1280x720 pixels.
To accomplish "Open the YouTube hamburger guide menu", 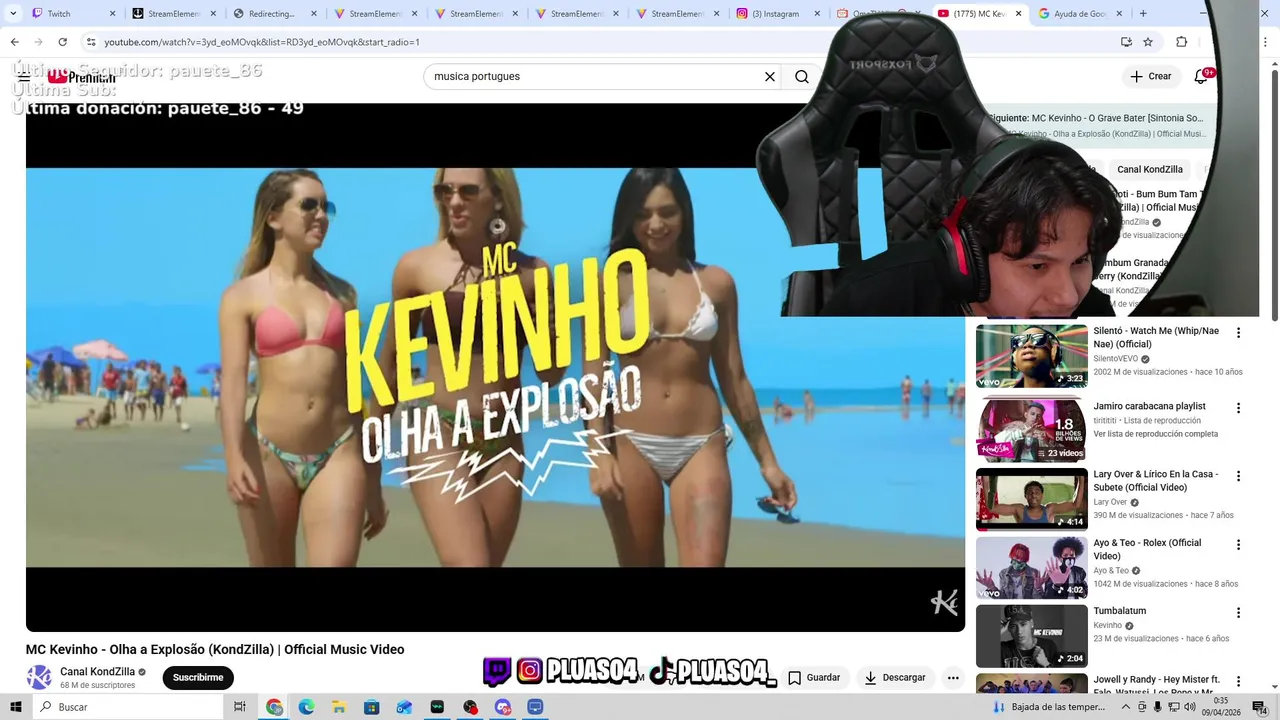I will (x=23, y=76).
